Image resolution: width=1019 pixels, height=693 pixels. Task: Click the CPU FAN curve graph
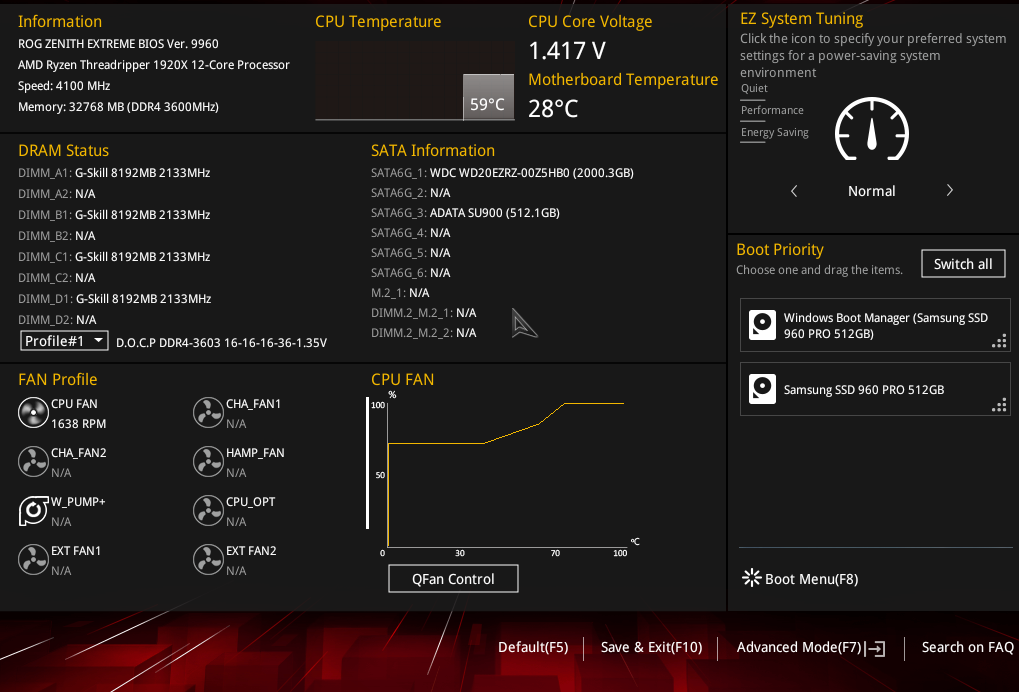click(x=504, y=475)
